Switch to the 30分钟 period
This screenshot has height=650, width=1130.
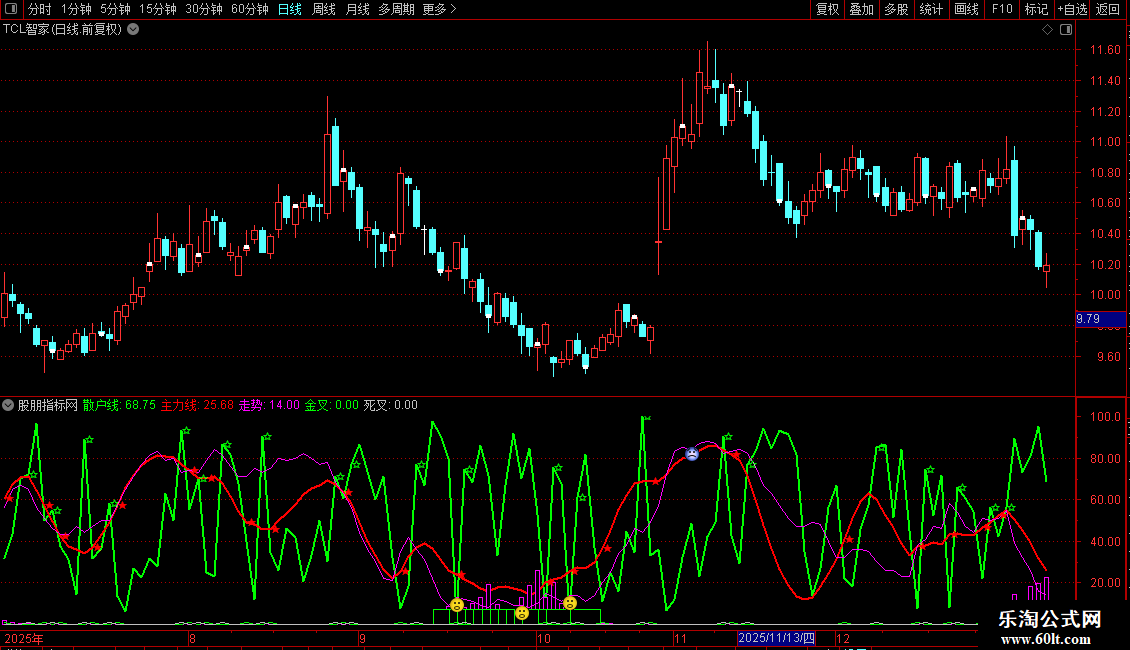[x=204, y=9]
